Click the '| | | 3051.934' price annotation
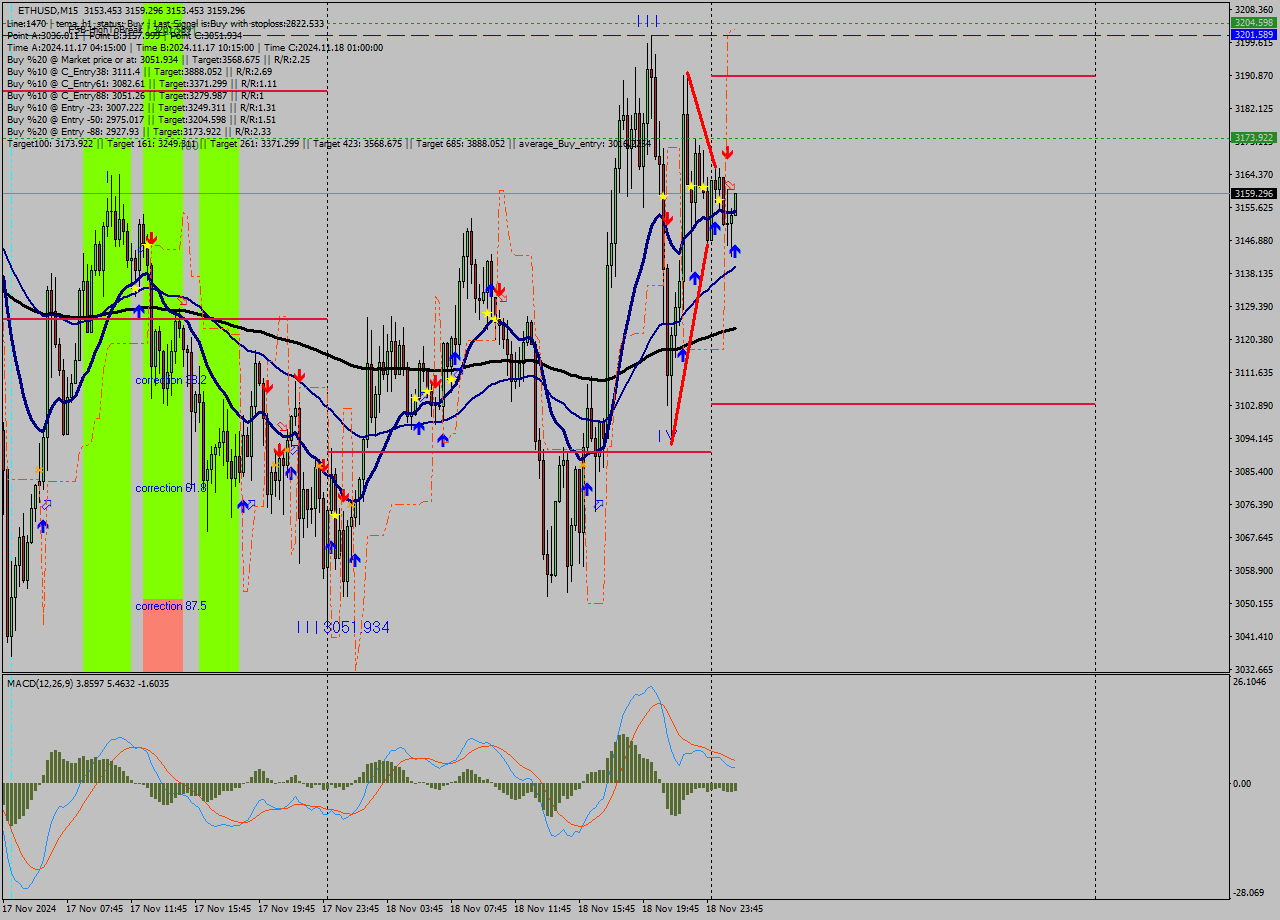The image size is (1280, 920). 343,627
